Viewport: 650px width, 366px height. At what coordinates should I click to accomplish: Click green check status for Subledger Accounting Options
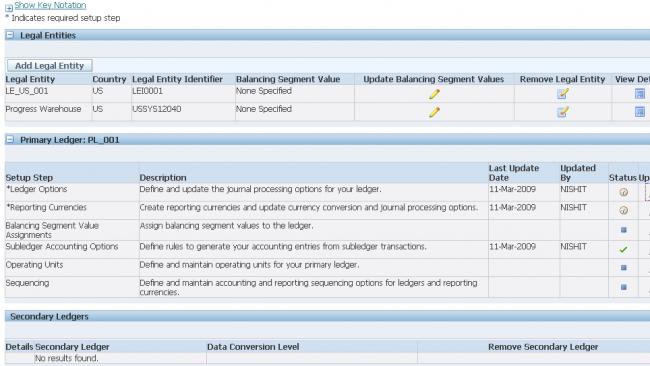coord(623,250)
